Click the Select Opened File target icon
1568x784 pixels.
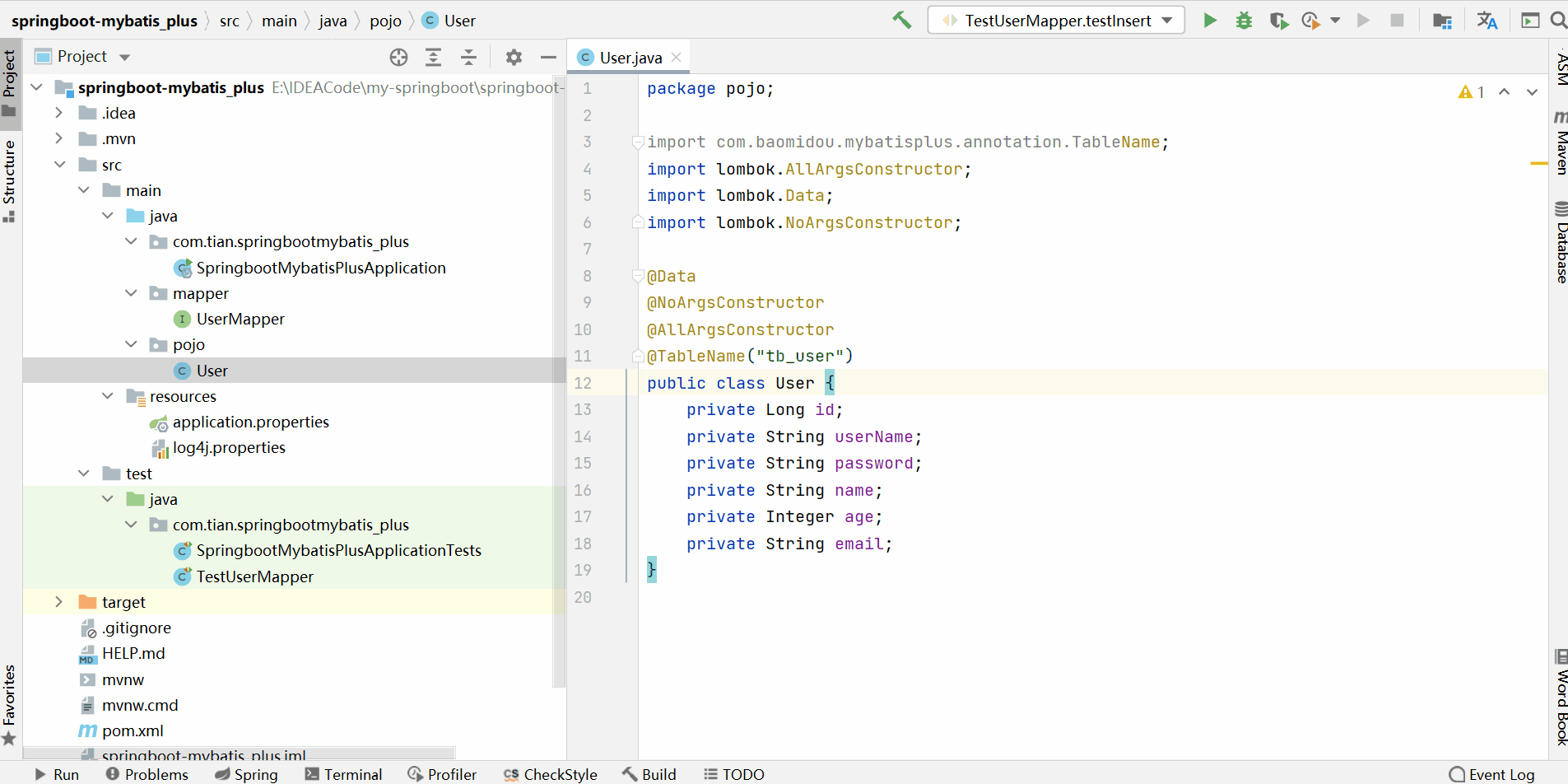click(398, 57)
